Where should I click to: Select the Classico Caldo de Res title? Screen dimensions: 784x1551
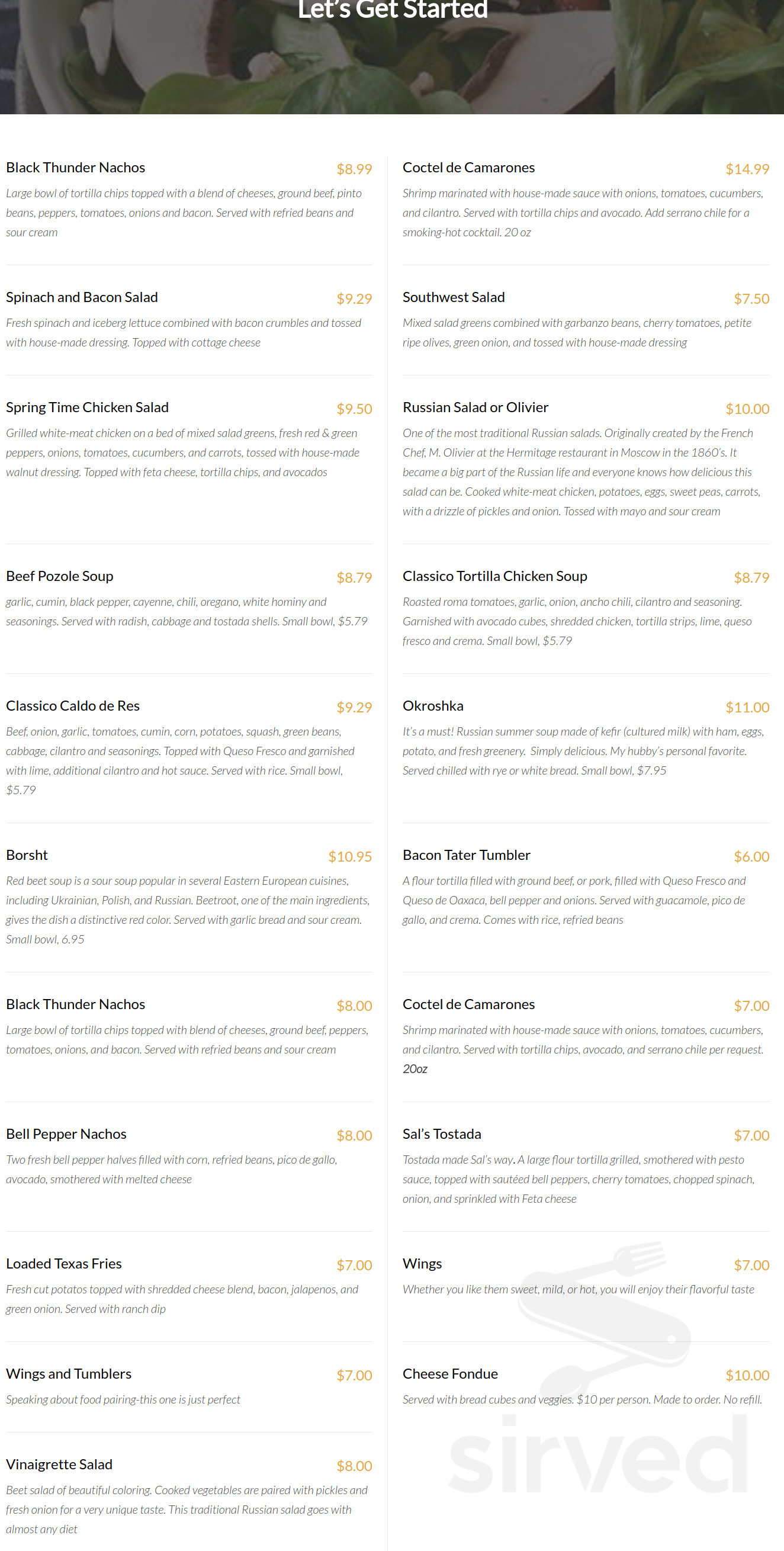(x=73, y=706)
